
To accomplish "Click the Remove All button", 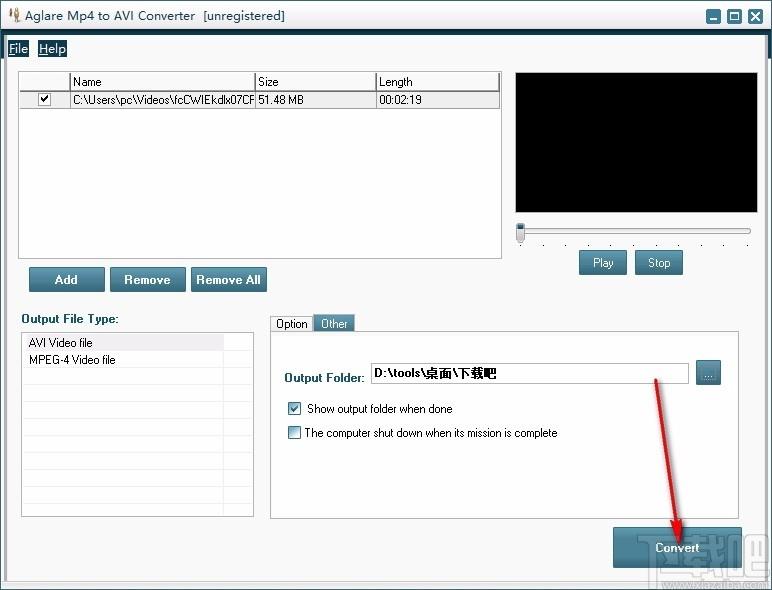I will point(228,280).
